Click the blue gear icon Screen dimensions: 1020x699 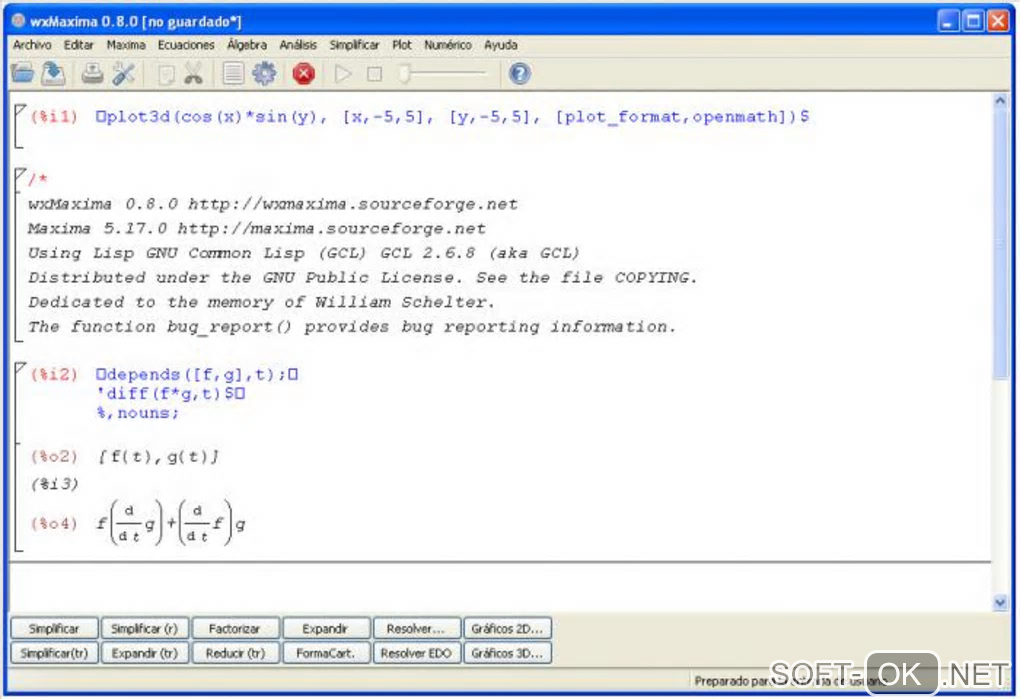264,73
